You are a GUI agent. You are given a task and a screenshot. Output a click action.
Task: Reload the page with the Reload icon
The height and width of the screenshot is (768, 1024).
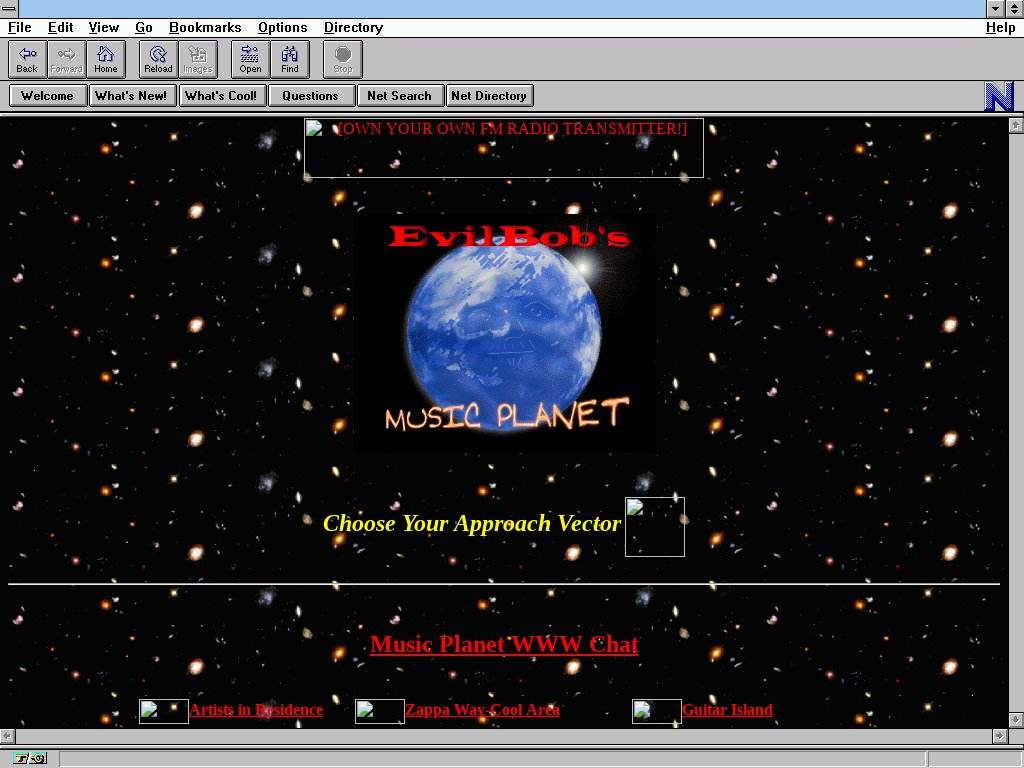click(x=158, y=59)
